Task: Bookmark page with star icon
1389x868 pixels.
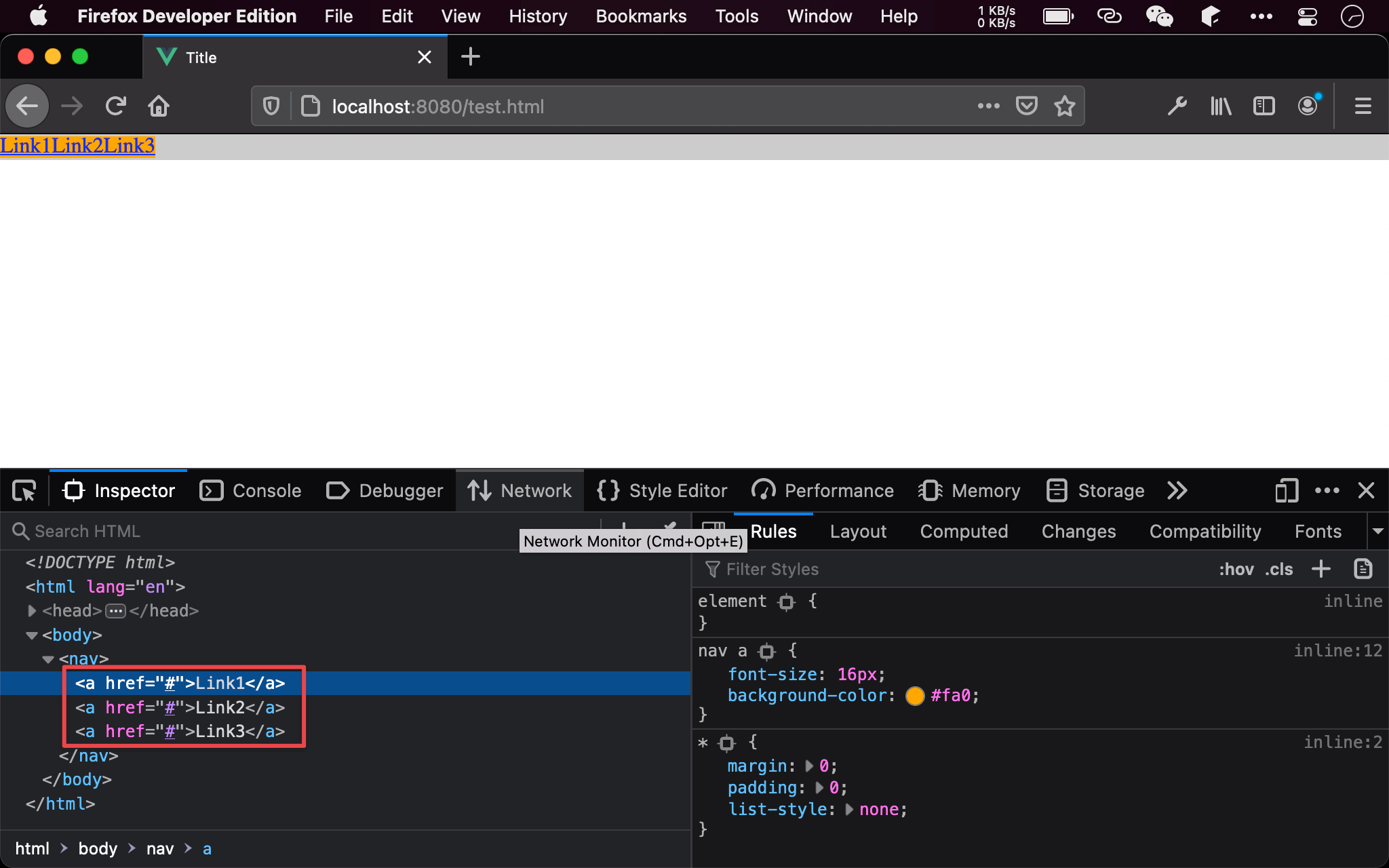Action: (x=1064, y=106)
